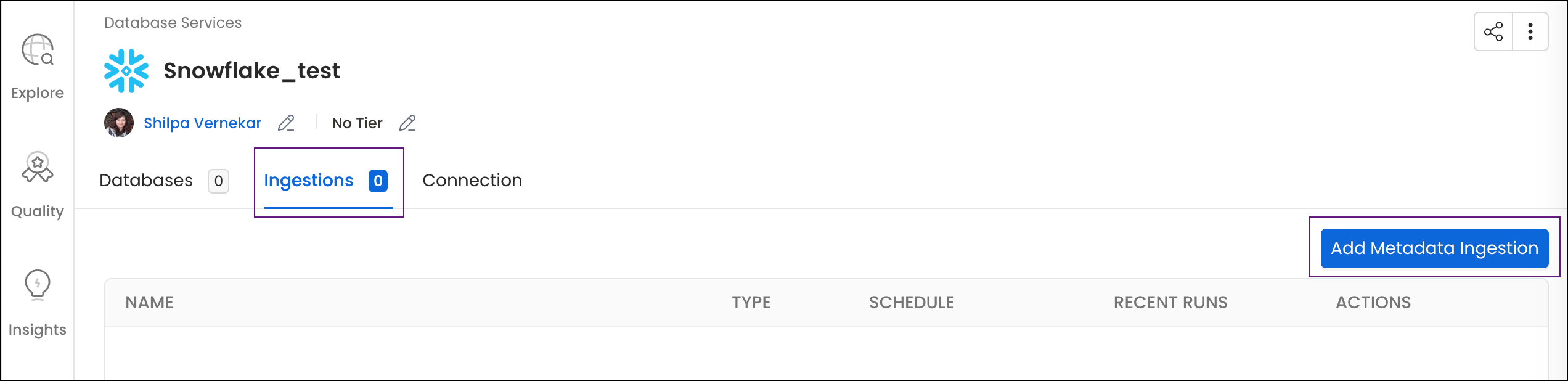Image resolution: width=1568 pixels, height=381 pixels.
Task: Click the NAME column header
Action: [149, 302]
